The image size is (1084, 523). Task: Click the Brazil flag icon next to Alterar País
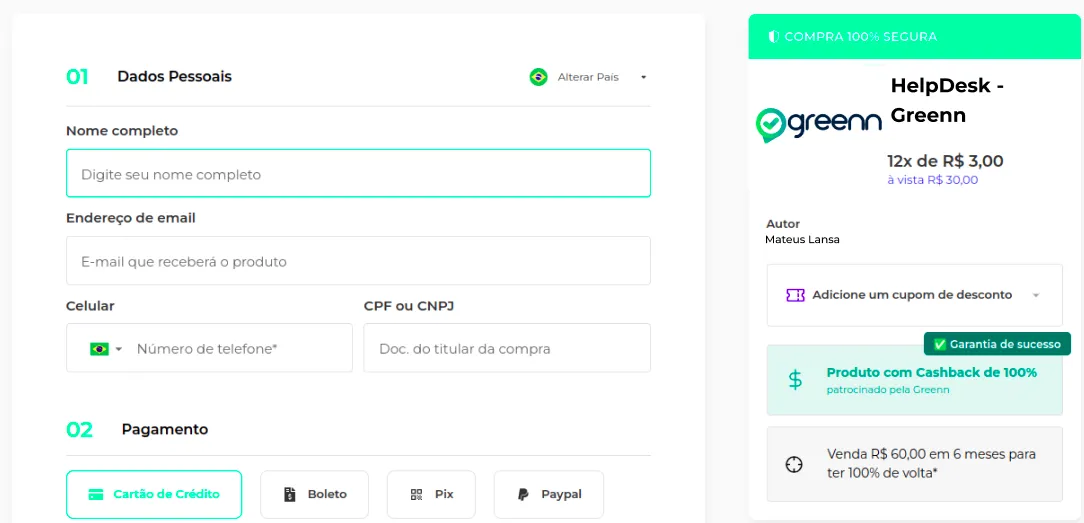pyautogui.click(x=539, y=77)
